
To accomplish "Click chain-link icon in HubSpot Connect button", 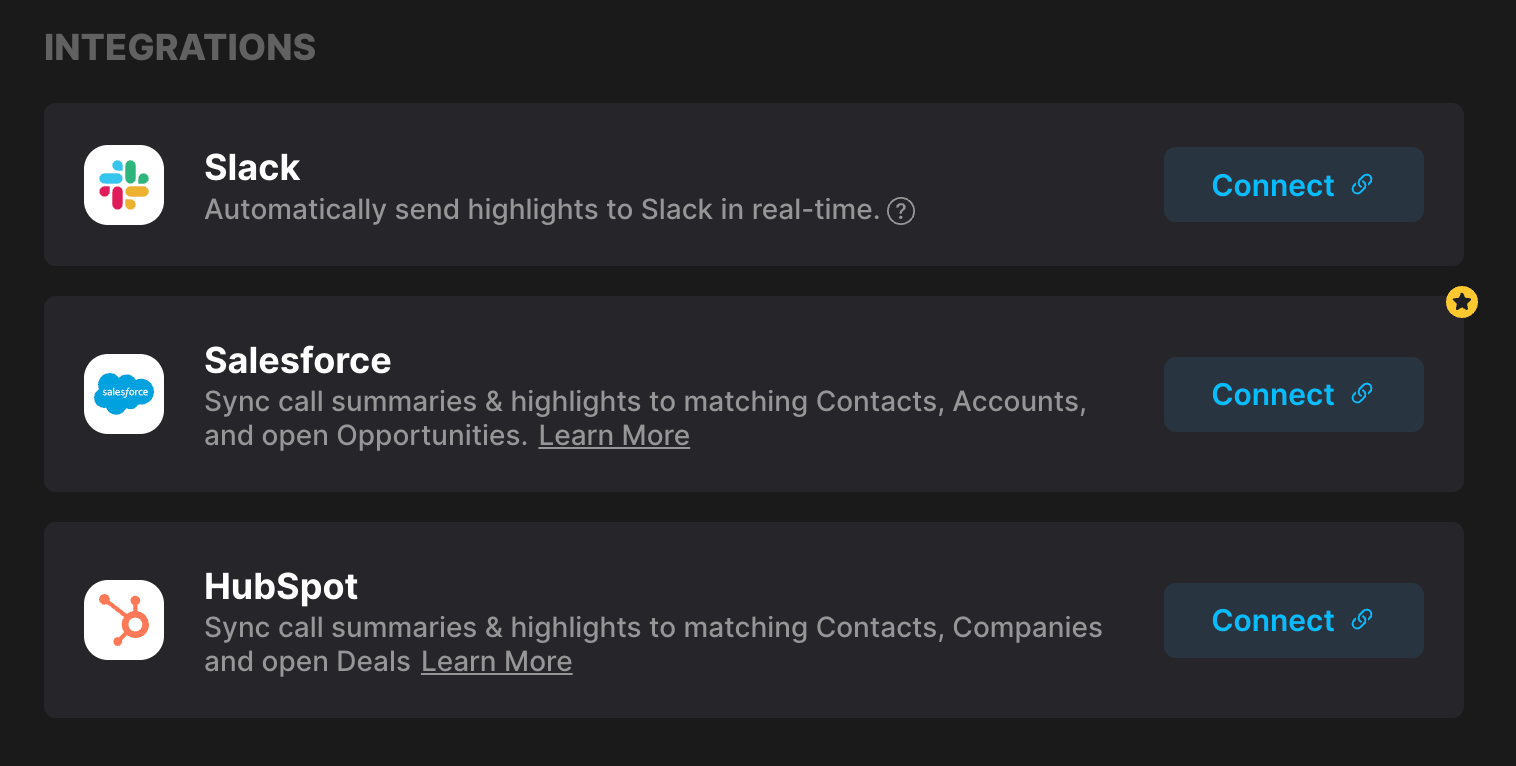I will tap(1361, 619).
